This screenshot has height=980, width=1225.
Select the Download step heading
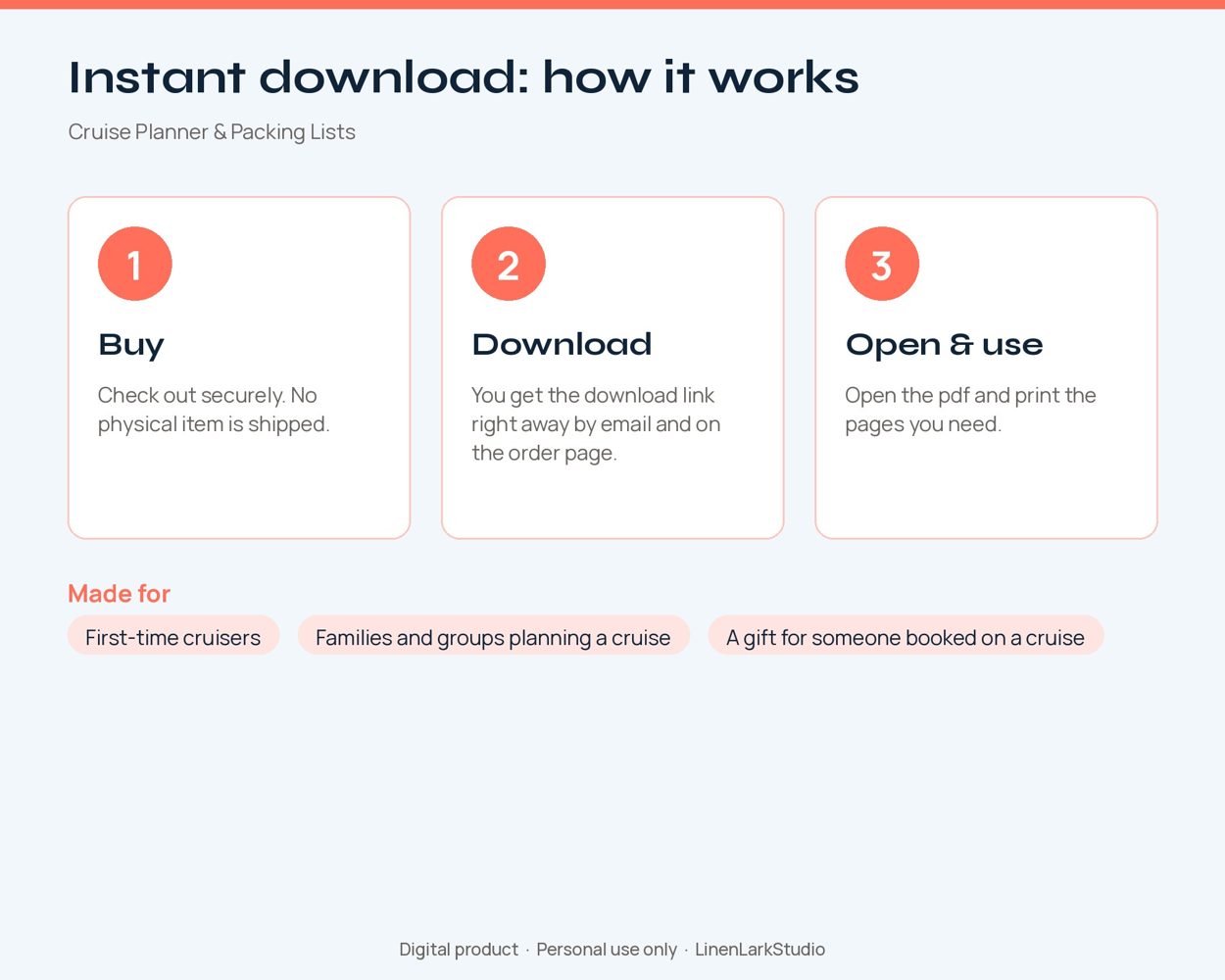tap(562, 344)
